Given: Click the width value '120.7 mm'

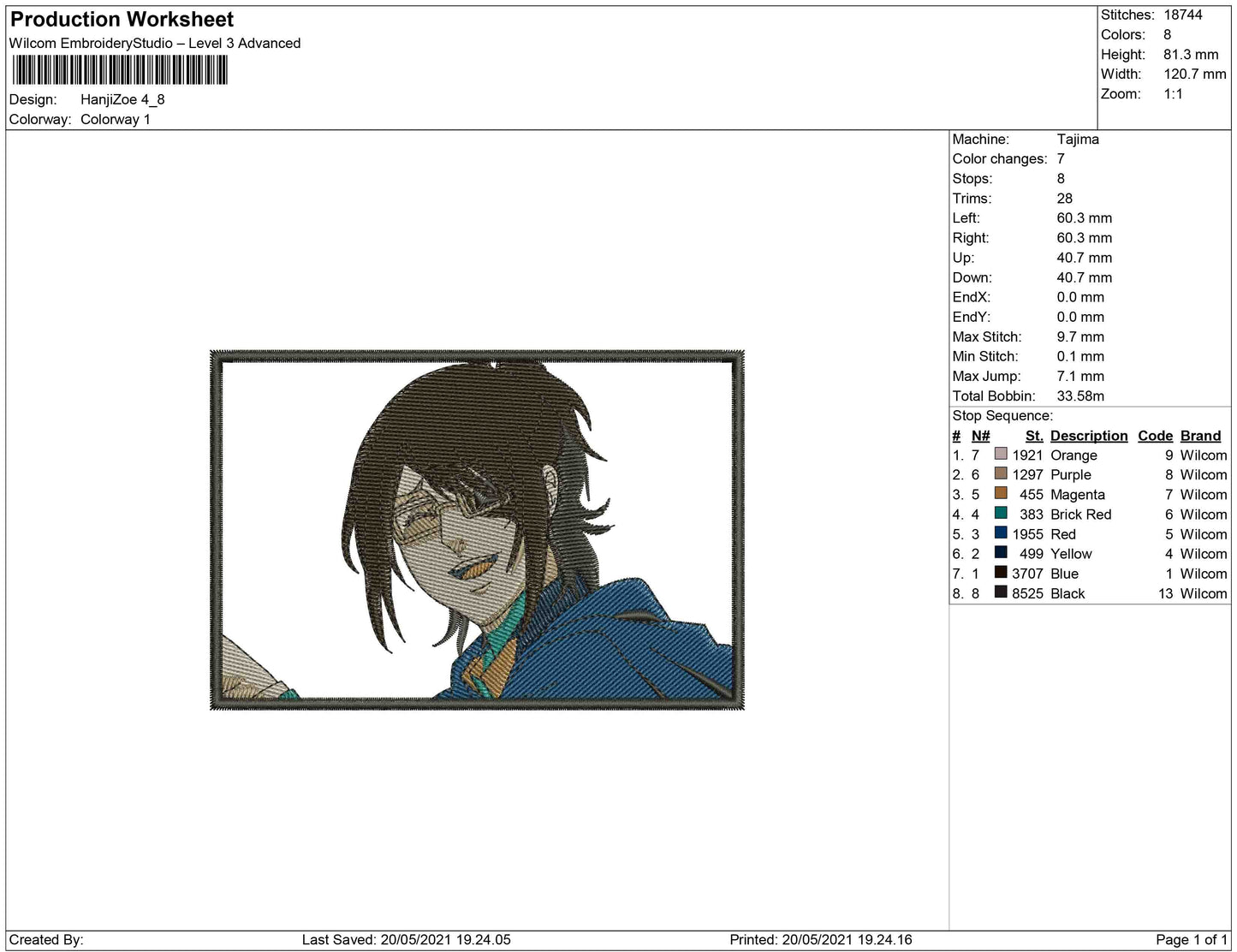Looking at the screenshot, I should [x=1195, y=74].
